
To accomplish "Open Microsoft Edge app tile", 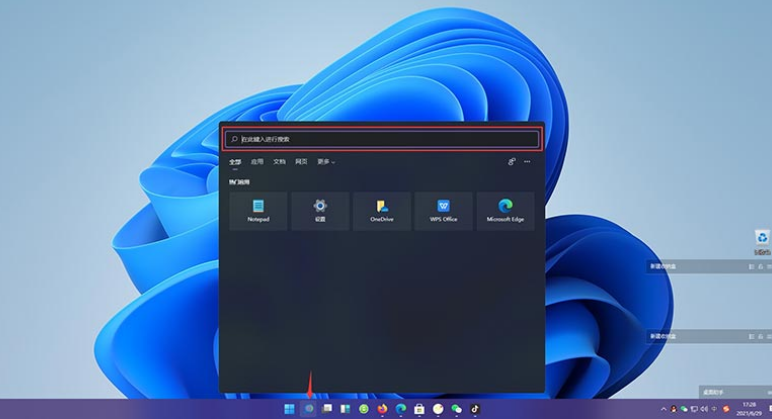I will 505,211.
